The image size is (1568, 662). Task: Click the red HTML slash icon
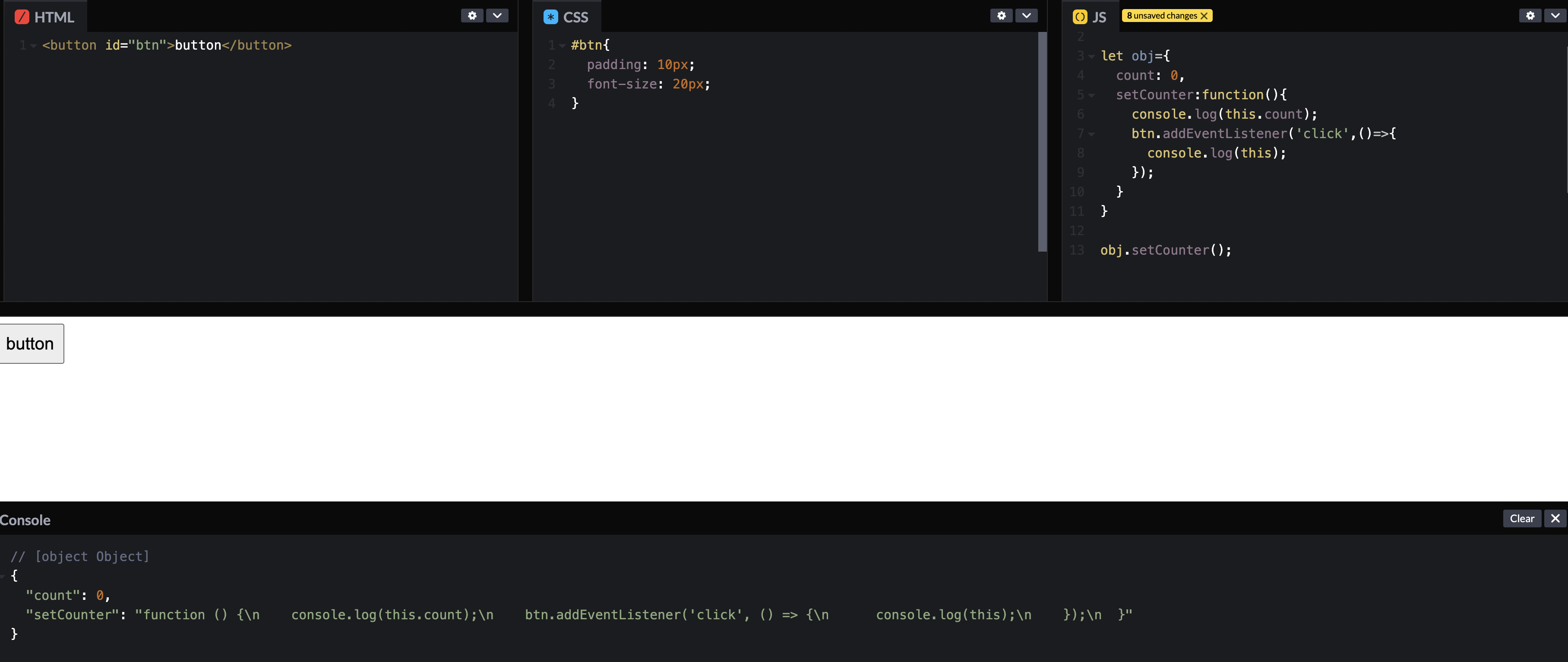(22, 17)
